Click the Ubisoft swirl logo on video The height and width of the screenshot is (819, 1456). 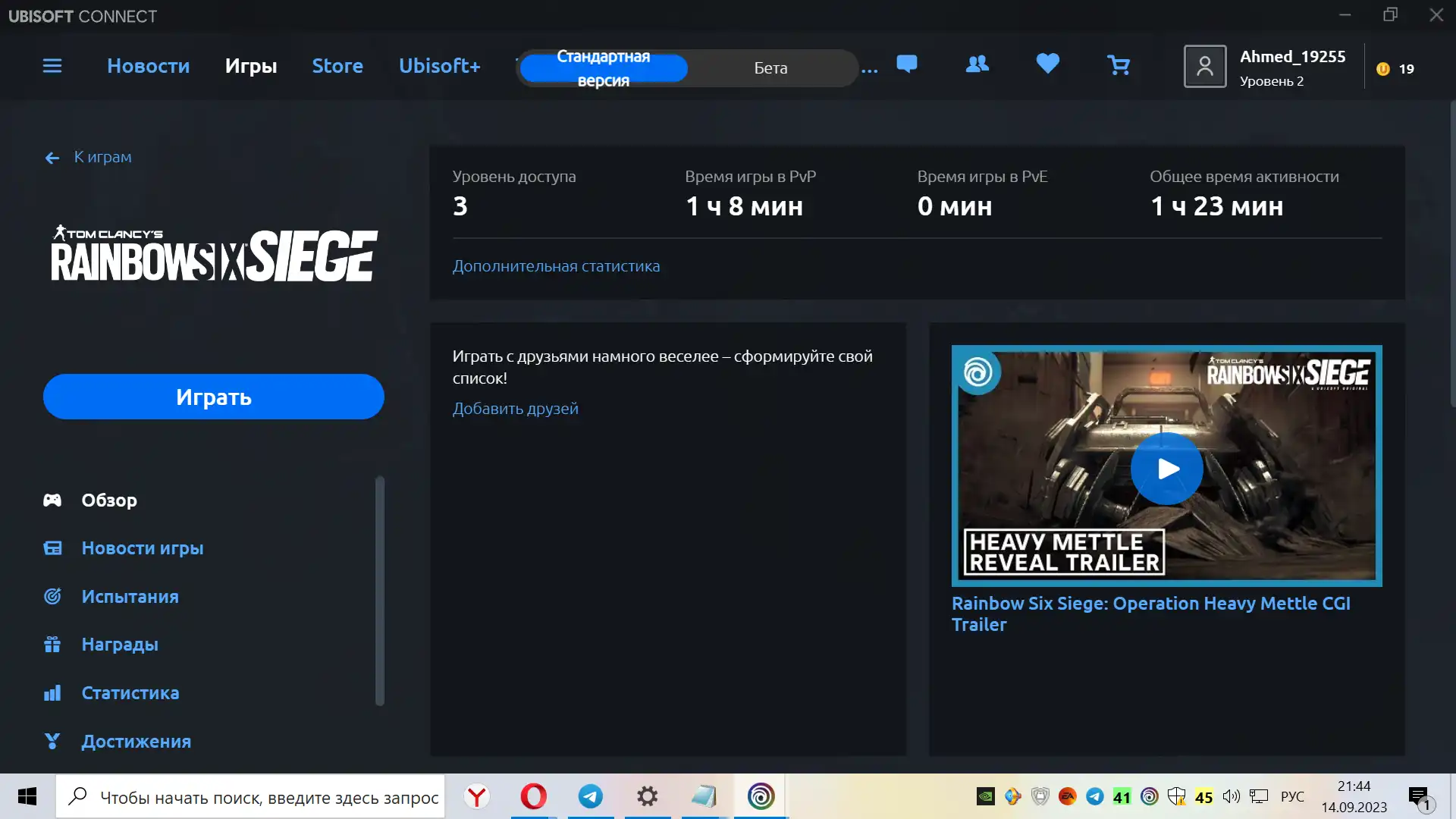pyautogui.click(x=977, y=372)
